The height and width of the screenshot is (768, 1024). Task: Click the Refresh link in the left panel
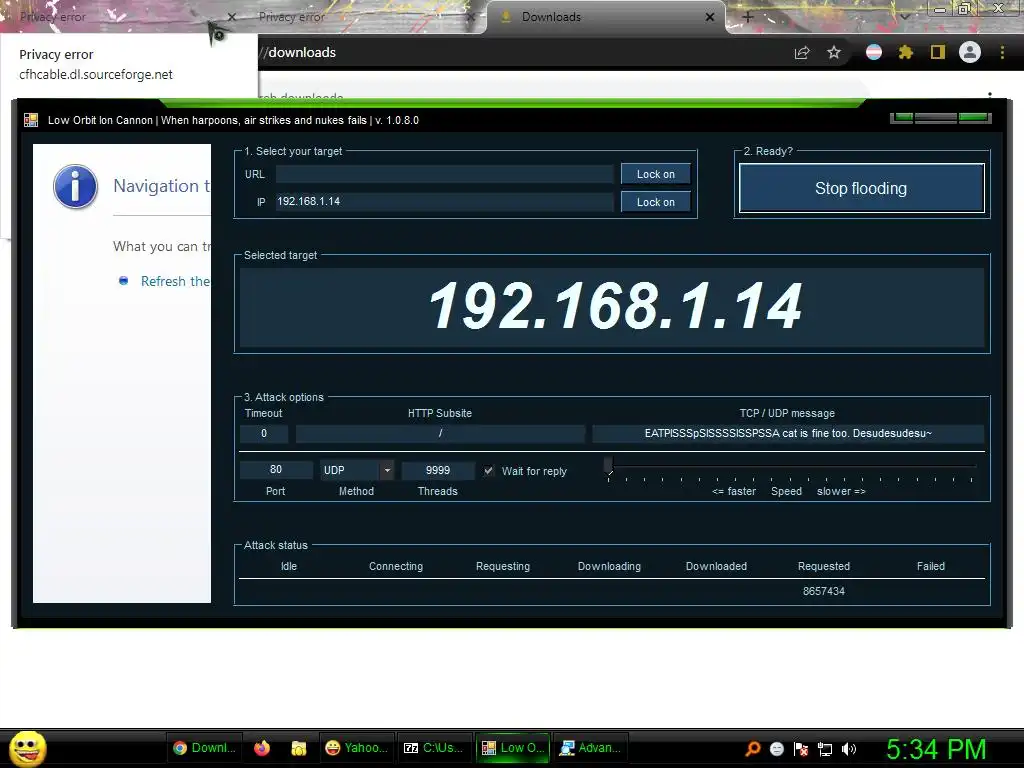(x=175, y=281)
